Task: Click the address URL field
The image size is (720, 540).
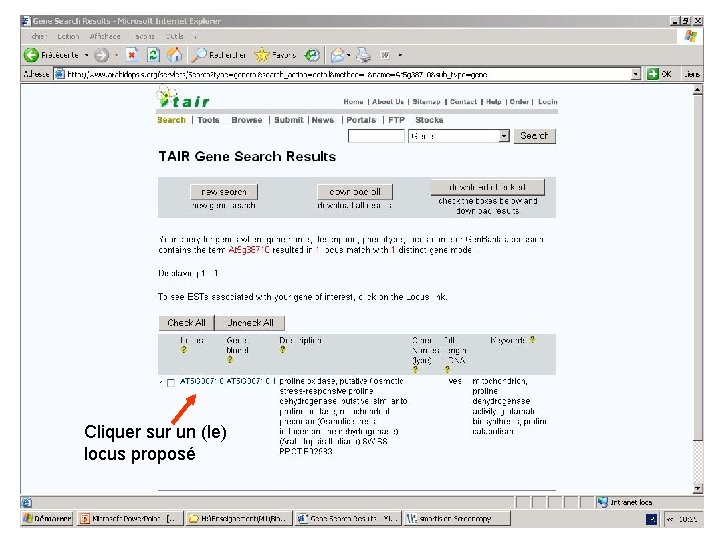Action: (343, 74)
